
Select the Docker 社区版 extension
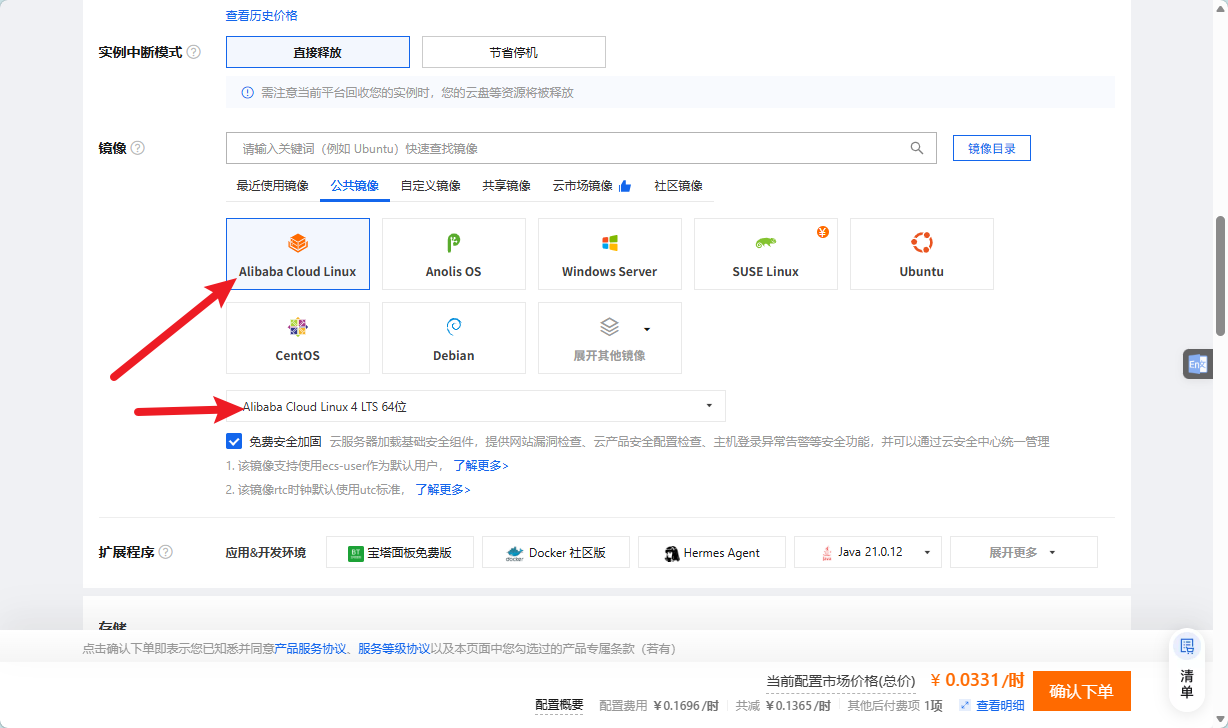pos(556,552)
